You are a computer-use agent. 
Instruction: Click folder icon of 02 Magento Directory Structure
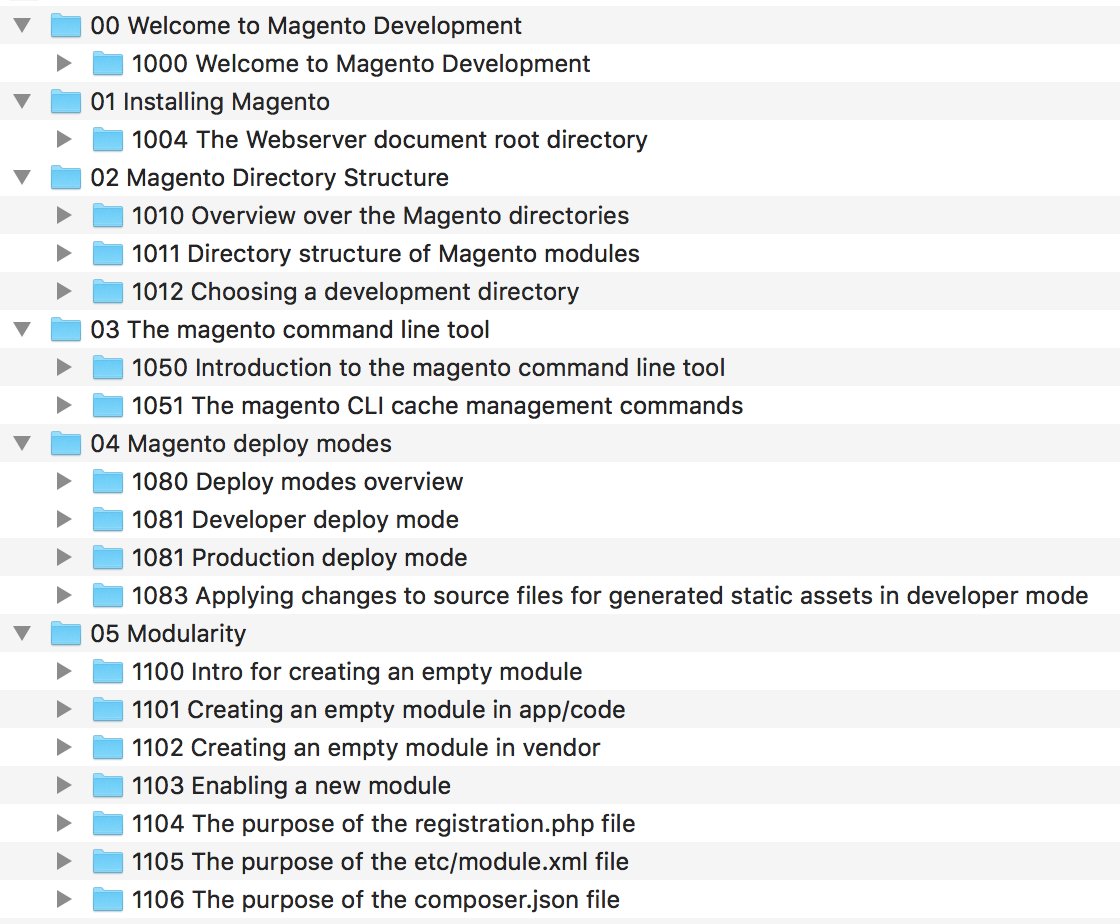(66, 177)
